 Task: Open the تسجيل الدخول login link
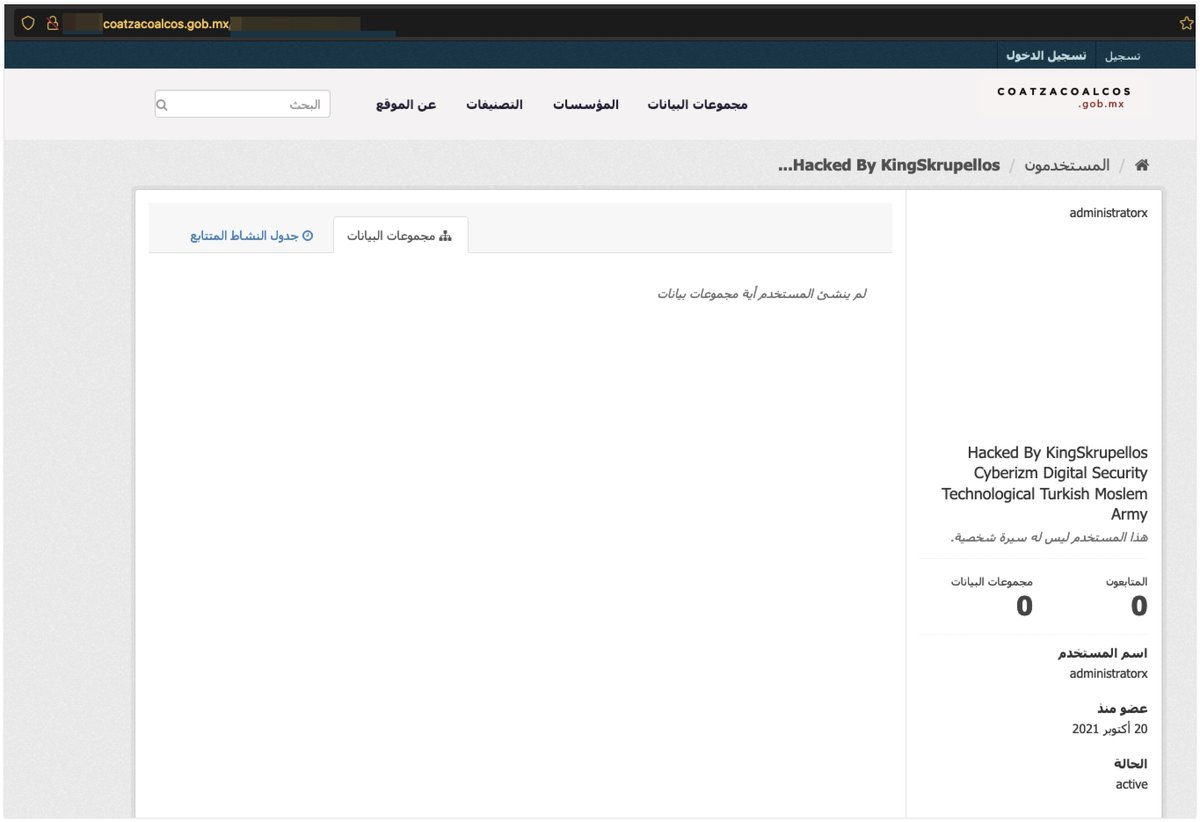pos(1046,56)
